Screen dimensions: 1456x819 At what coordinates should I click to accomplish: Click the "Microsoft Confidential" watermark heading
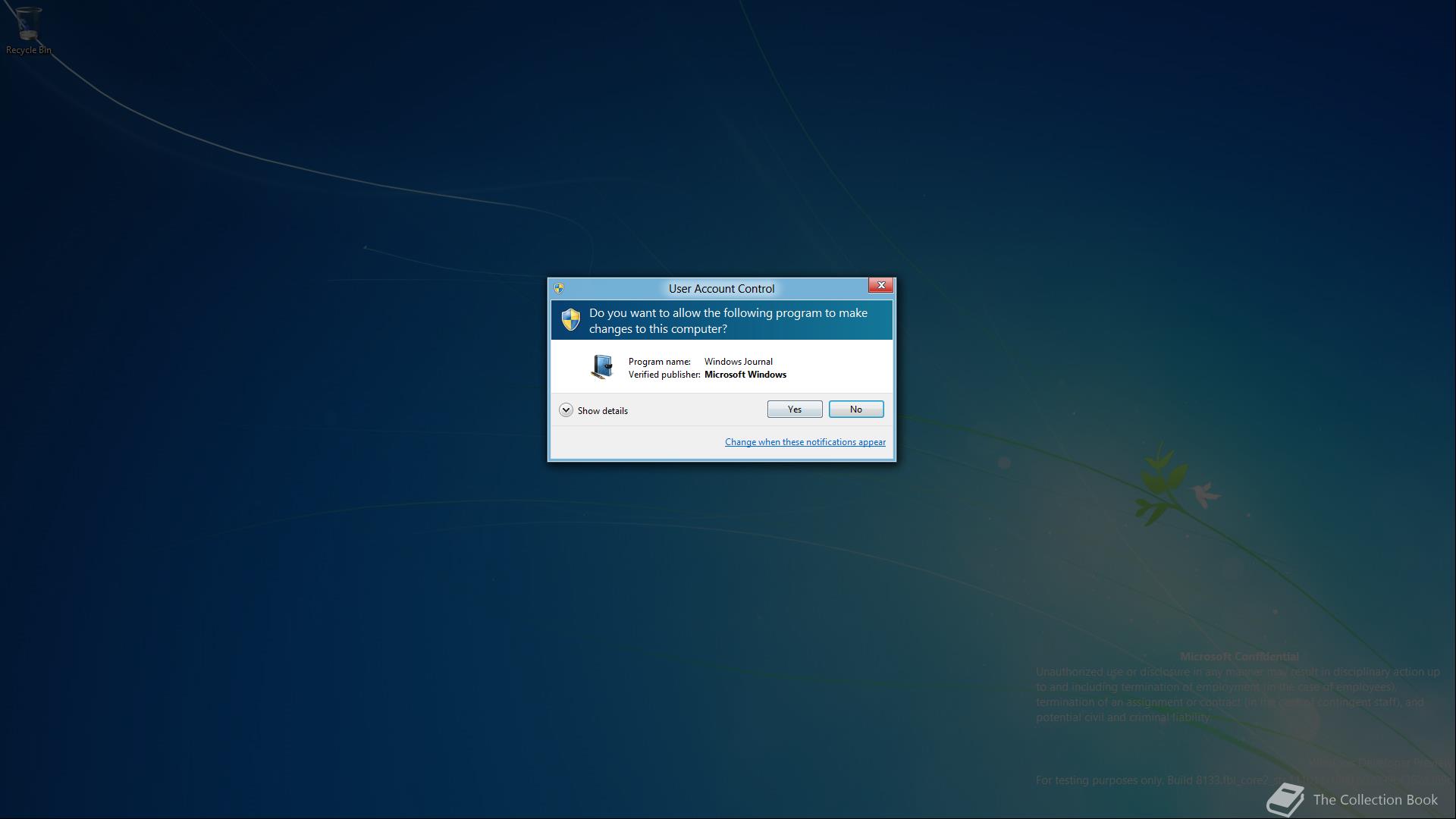click(x=1239, y=657)
